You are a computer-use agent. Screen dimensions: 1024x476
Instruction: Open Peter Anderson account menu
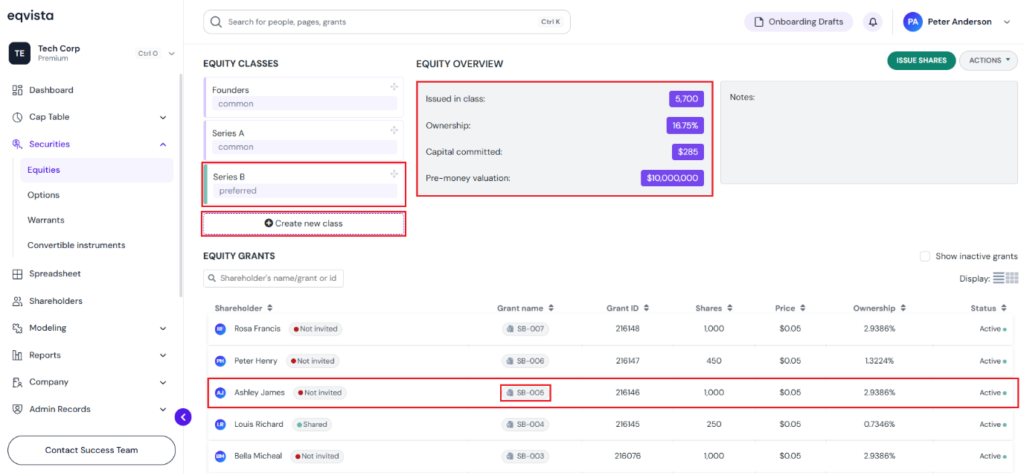(x=956, y=22)
